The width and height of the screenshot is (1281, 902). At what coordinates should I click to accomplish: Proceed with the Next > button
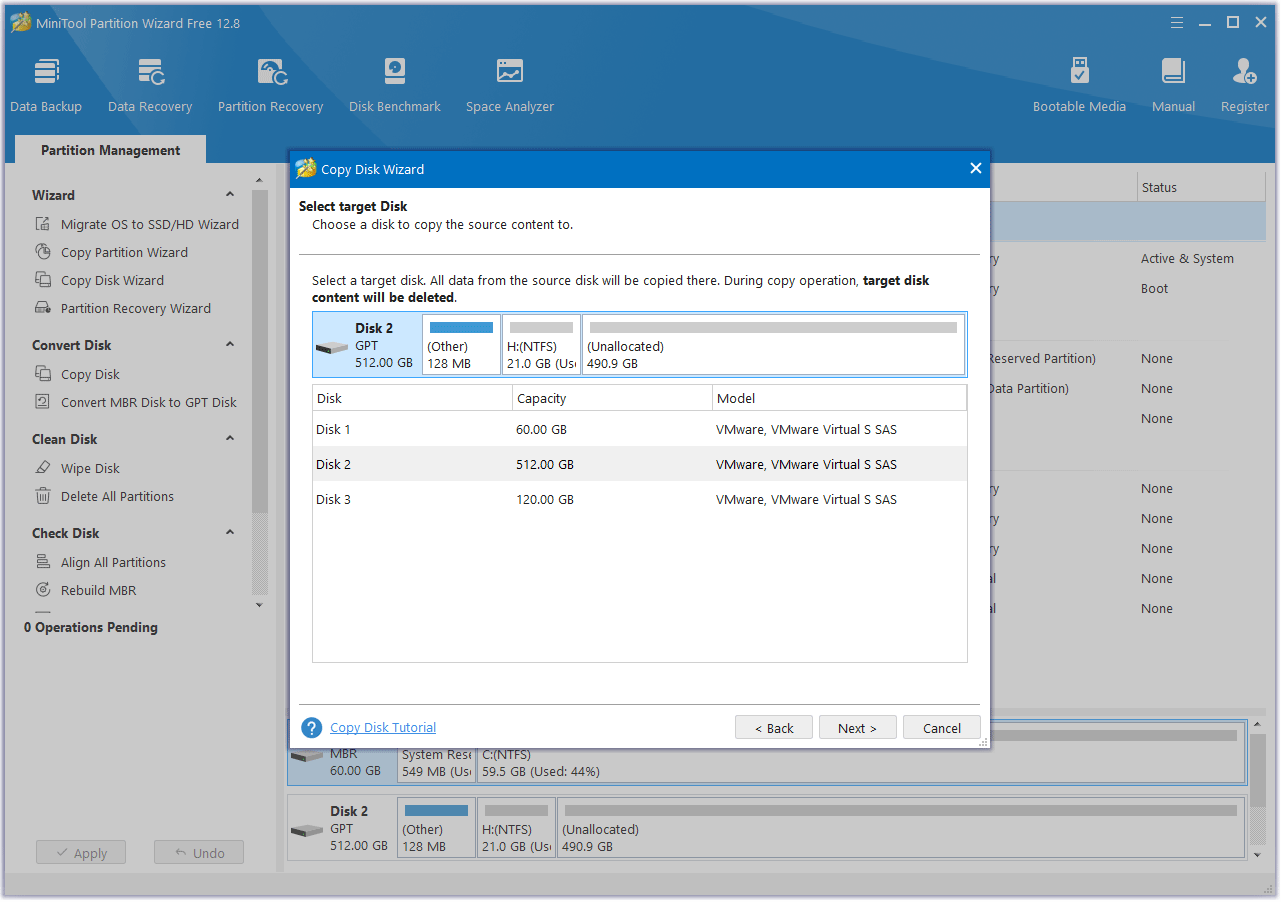[x=857, y=728]
